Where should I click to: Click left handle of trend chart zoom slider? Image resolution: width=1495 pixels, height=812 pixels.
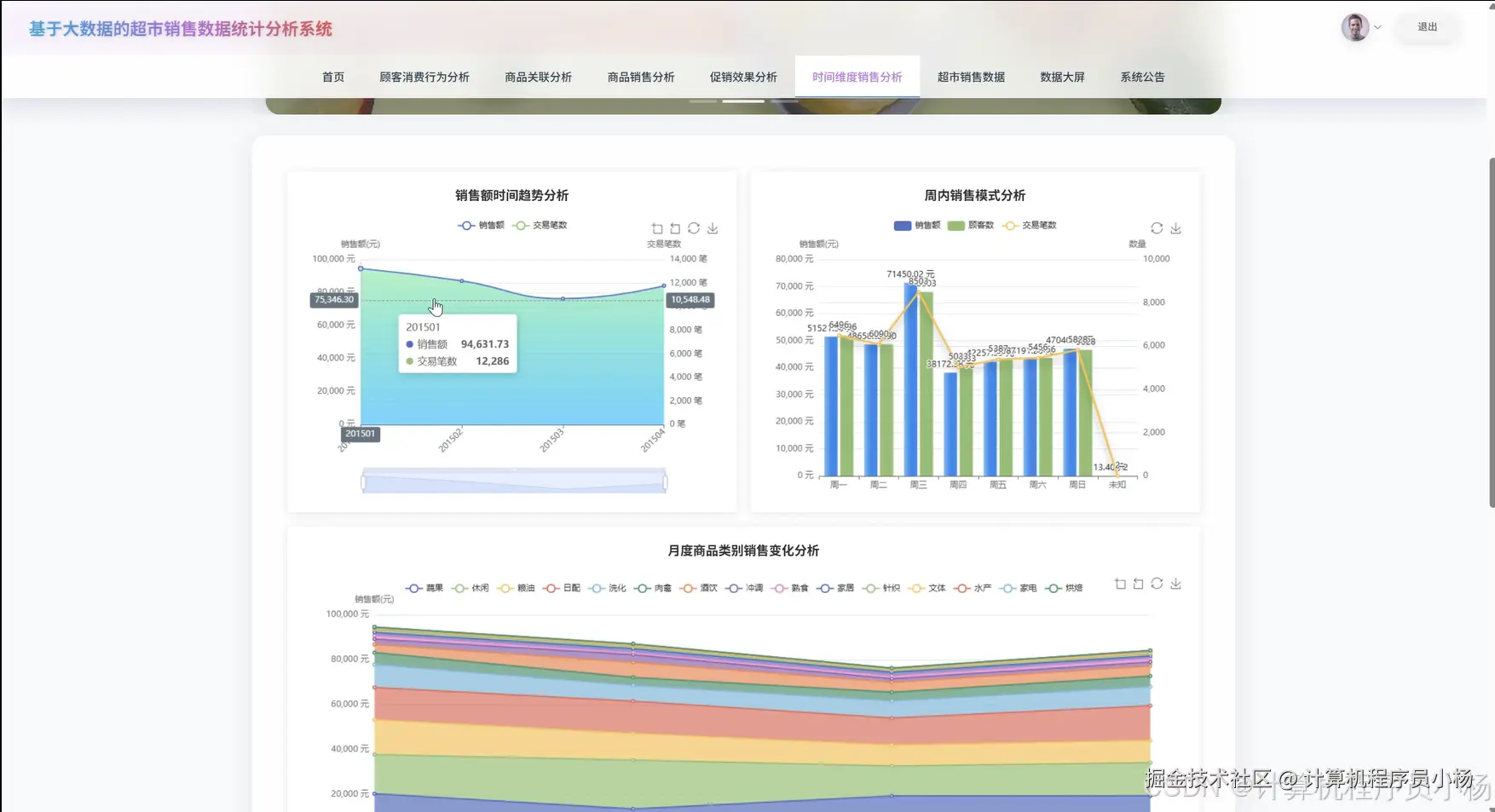[x=363, y=482]
